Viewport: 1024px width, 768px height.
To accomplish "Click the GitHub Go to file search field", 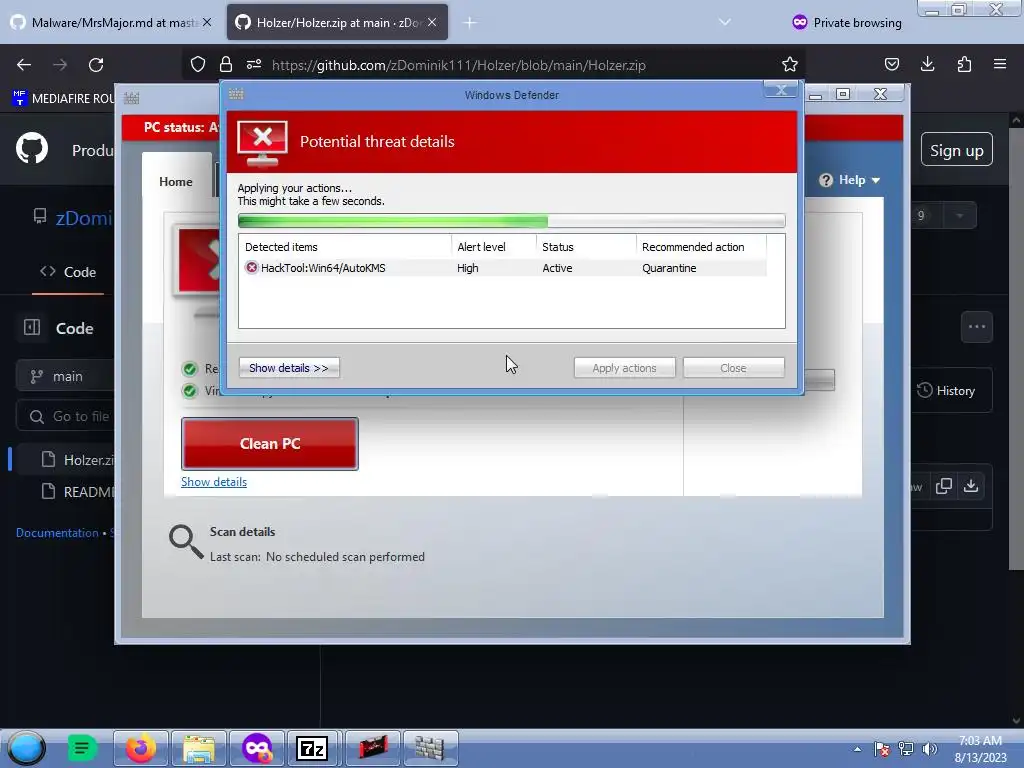I will coord(65,416).
